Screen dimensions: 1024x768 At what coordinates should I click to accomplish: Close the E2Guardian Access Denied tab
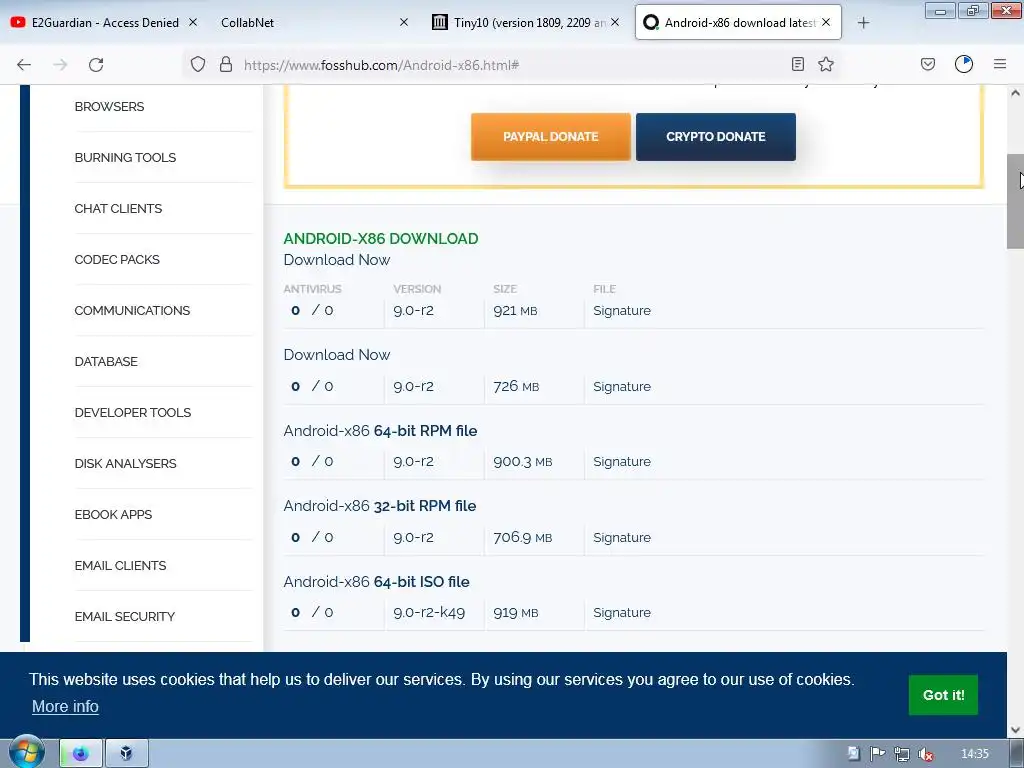193,22
